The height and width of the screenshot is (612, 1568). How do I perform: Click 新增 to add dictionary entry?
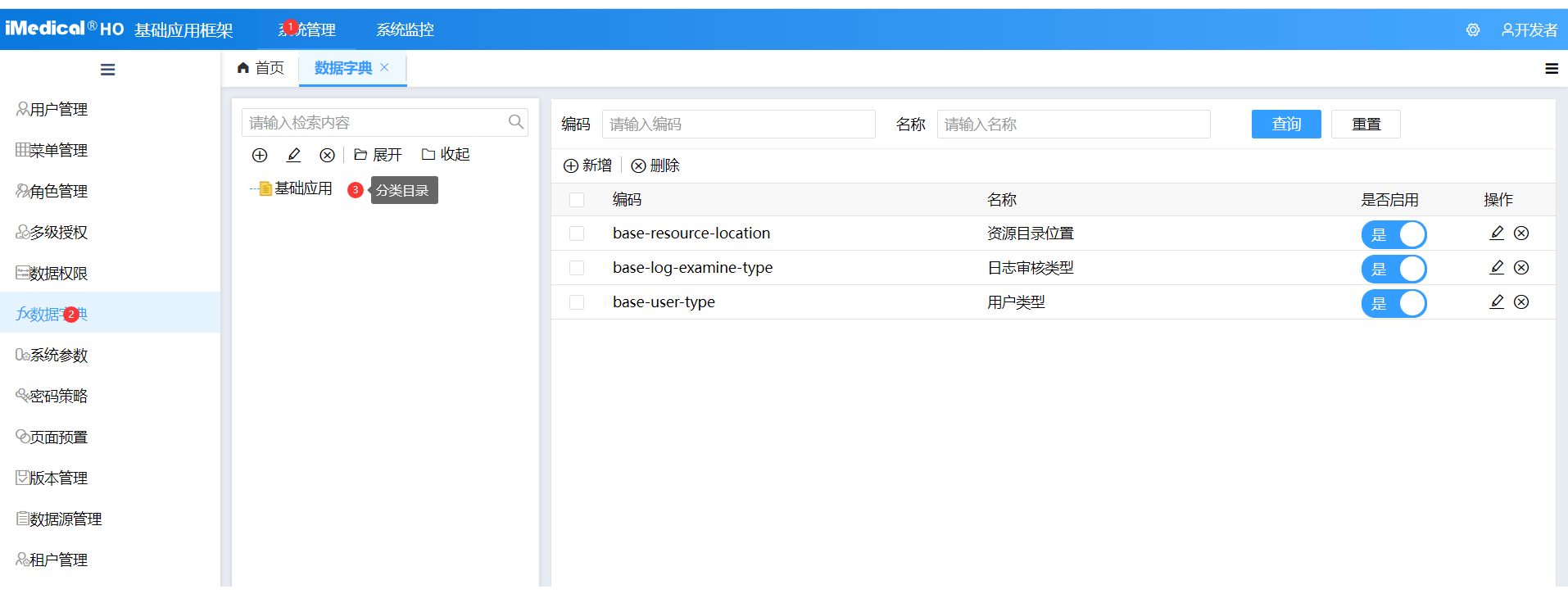(x=587, y=165)
